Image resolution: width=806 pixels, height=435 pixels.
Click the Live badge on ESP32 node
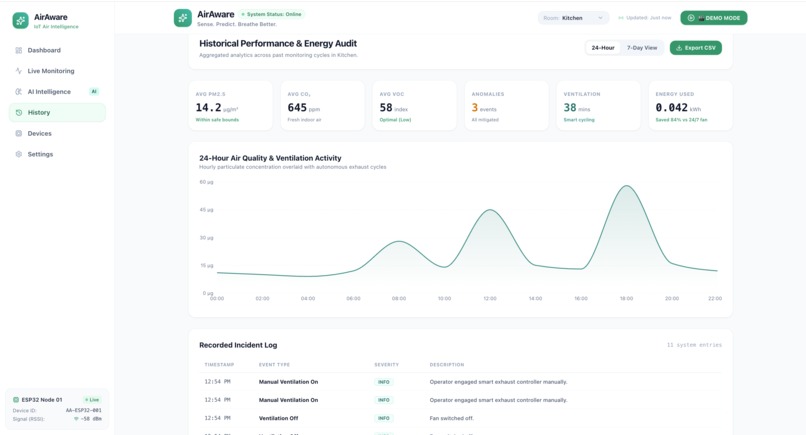click(x=92, y=400)
